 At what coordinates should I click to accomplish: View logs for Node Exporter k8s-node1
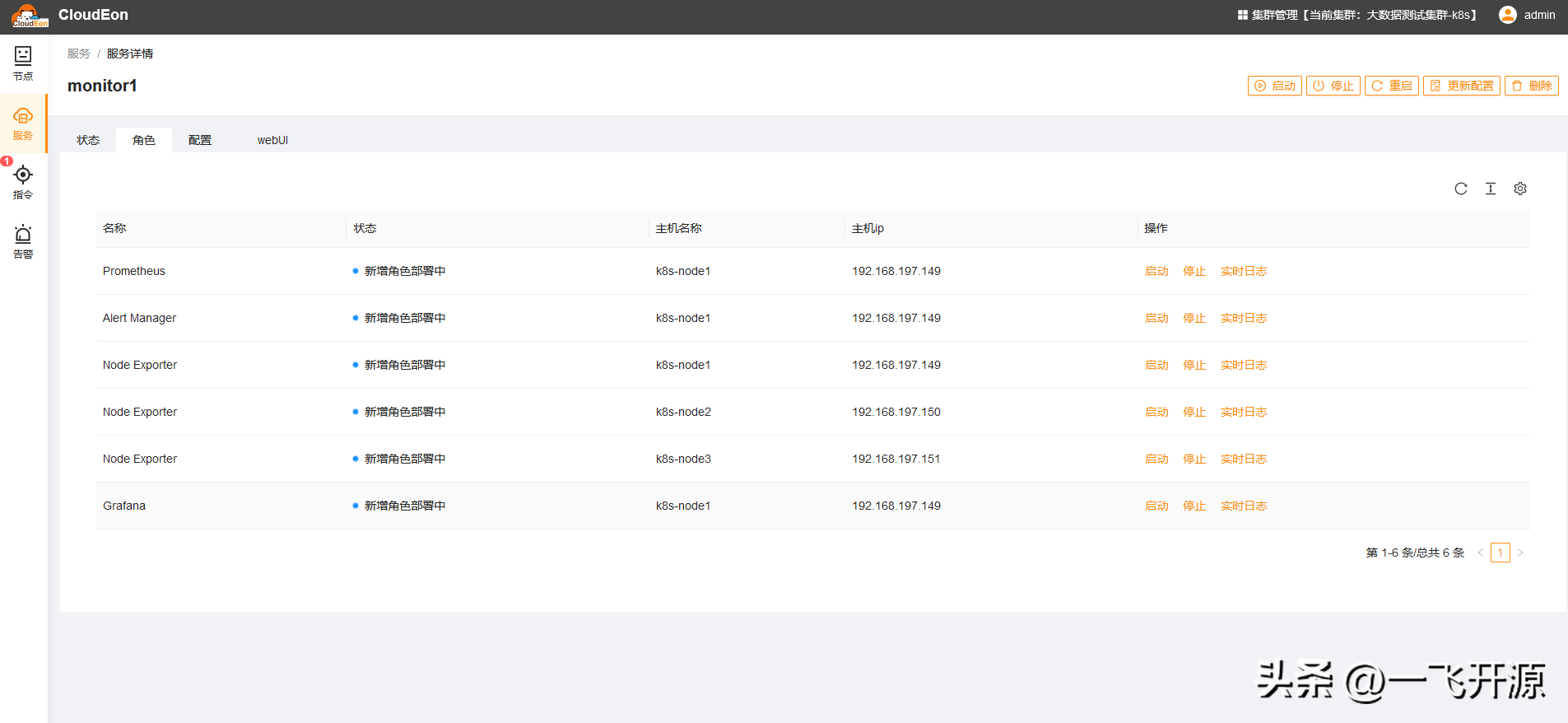tap(1244, 365)
